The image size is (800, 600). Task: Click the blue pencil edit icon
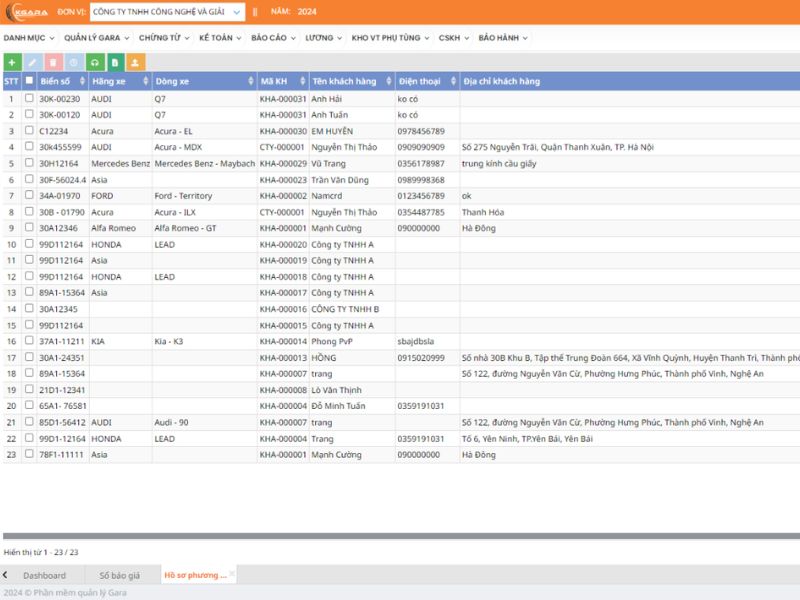pyautogui.click(x=31, y=62)
